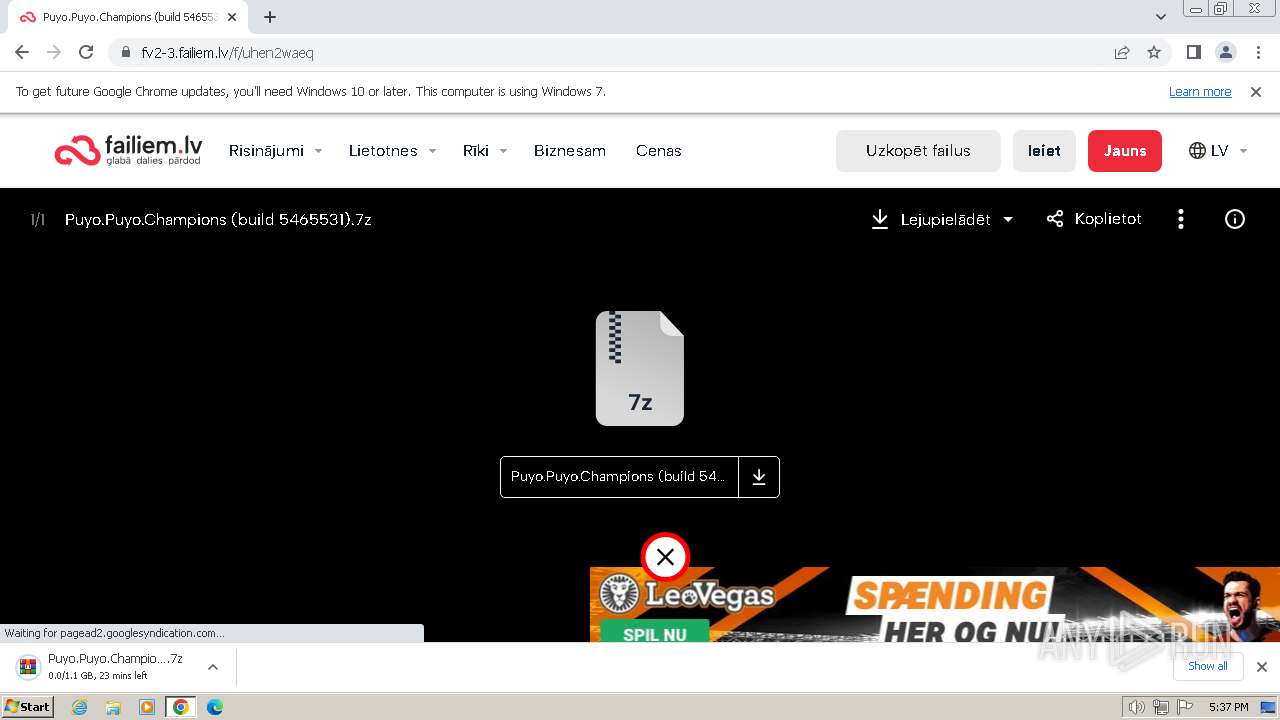The width and height of the screenshot is (1280, 720).
Task: Click the Ieiet login button
Action: pyautogui.click(x=1044, y=151)
